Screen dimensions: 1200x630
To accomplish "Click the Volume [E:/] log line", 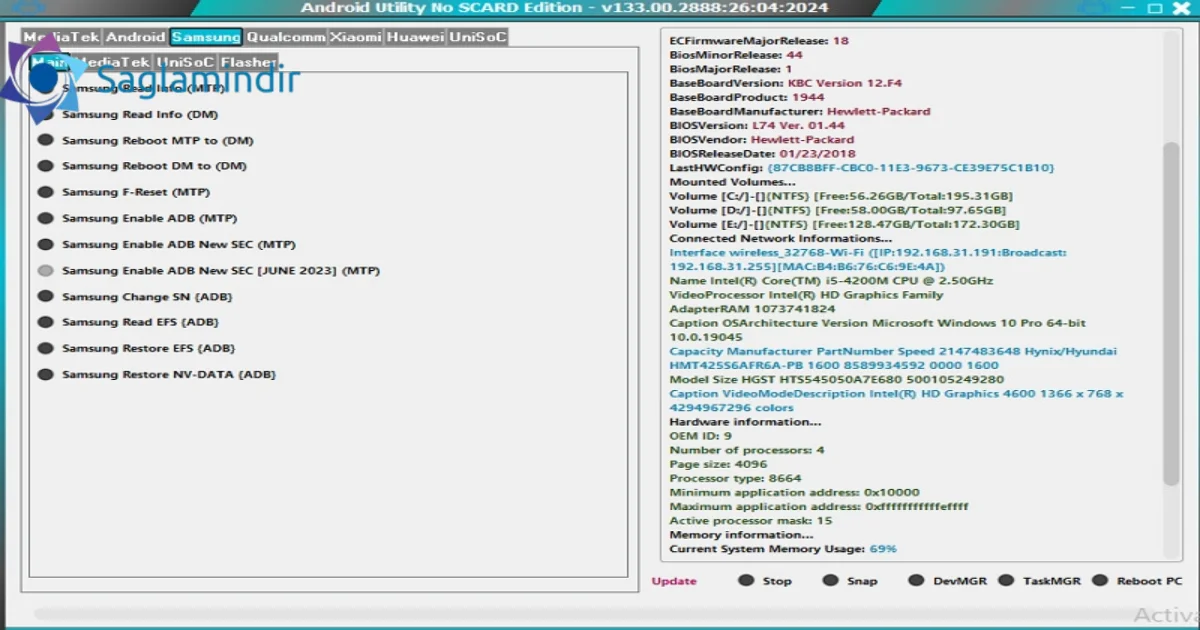I will [844, 224].
